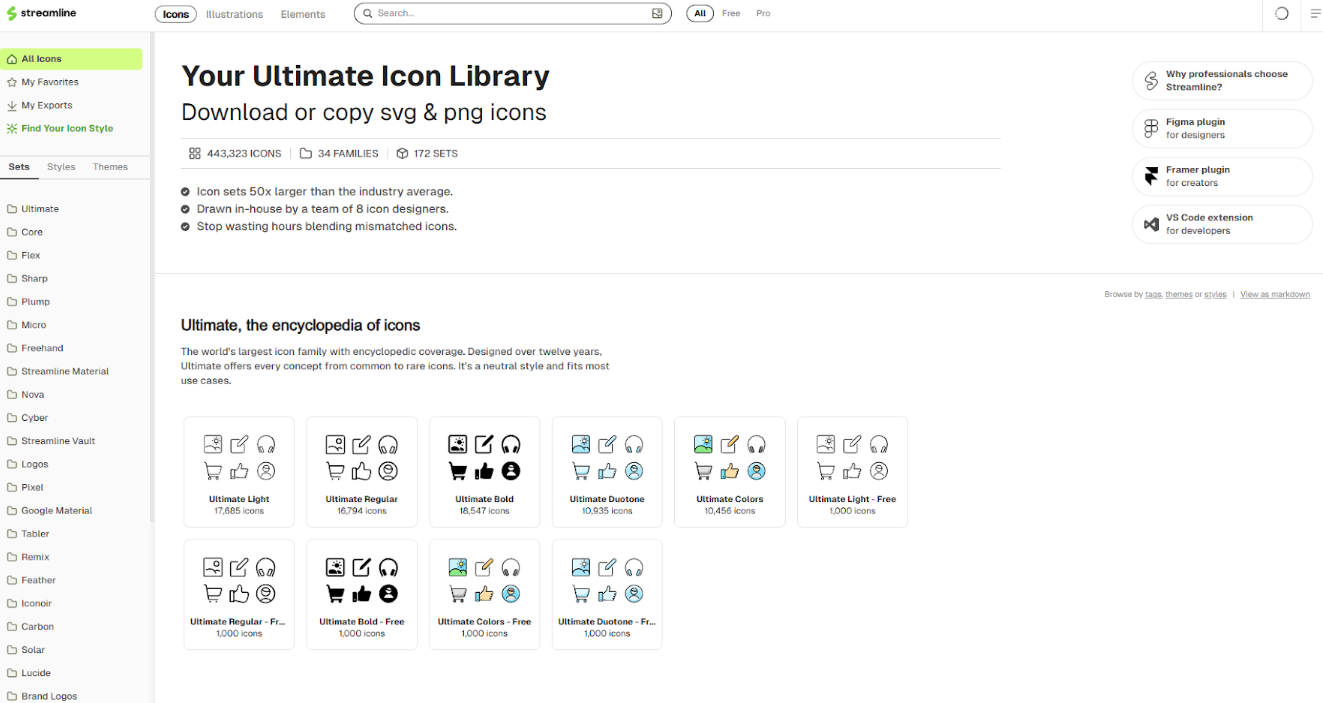
Task: Select the Feather set in sidebar
Action: (x=38, y=580)
